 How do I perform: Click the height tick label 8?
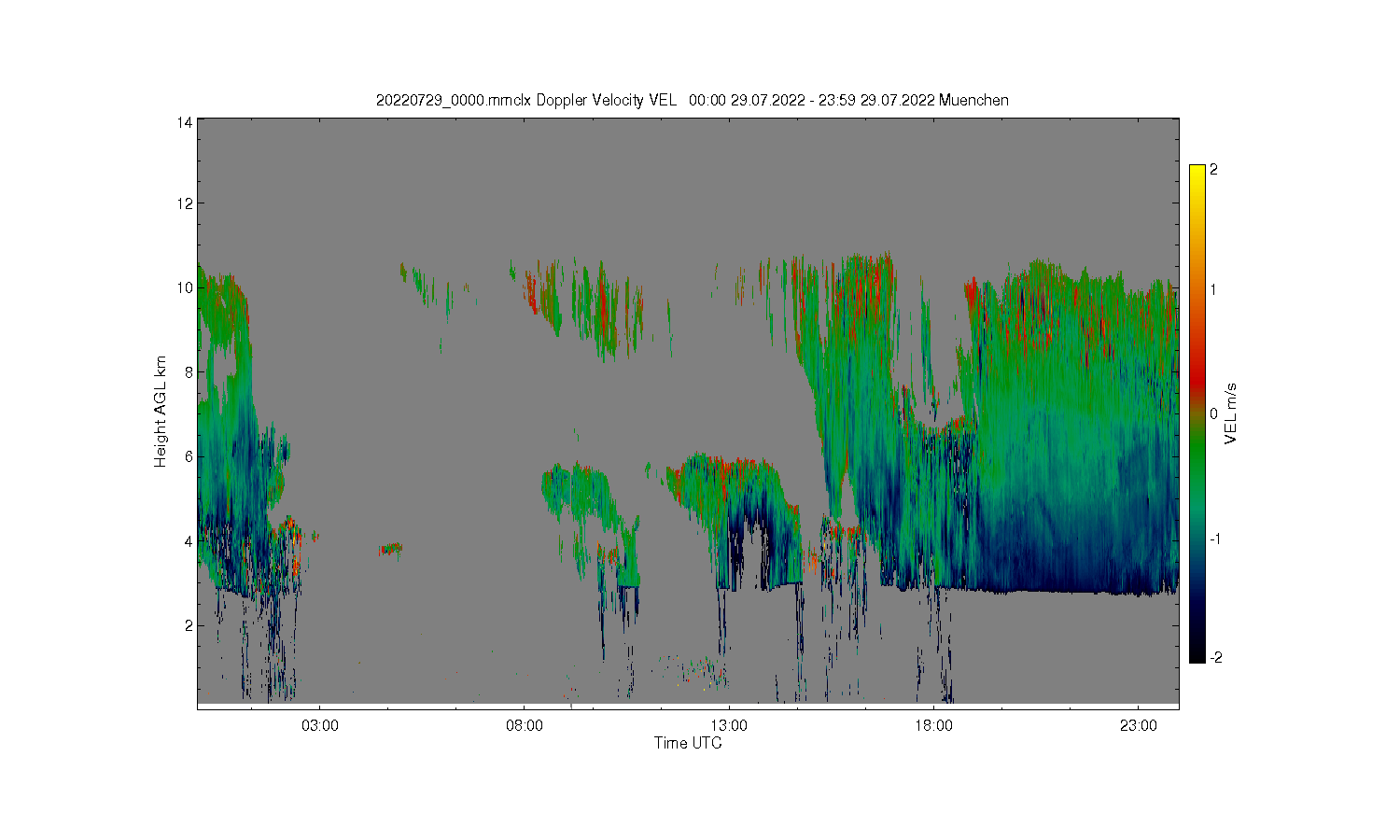point(189,372)
